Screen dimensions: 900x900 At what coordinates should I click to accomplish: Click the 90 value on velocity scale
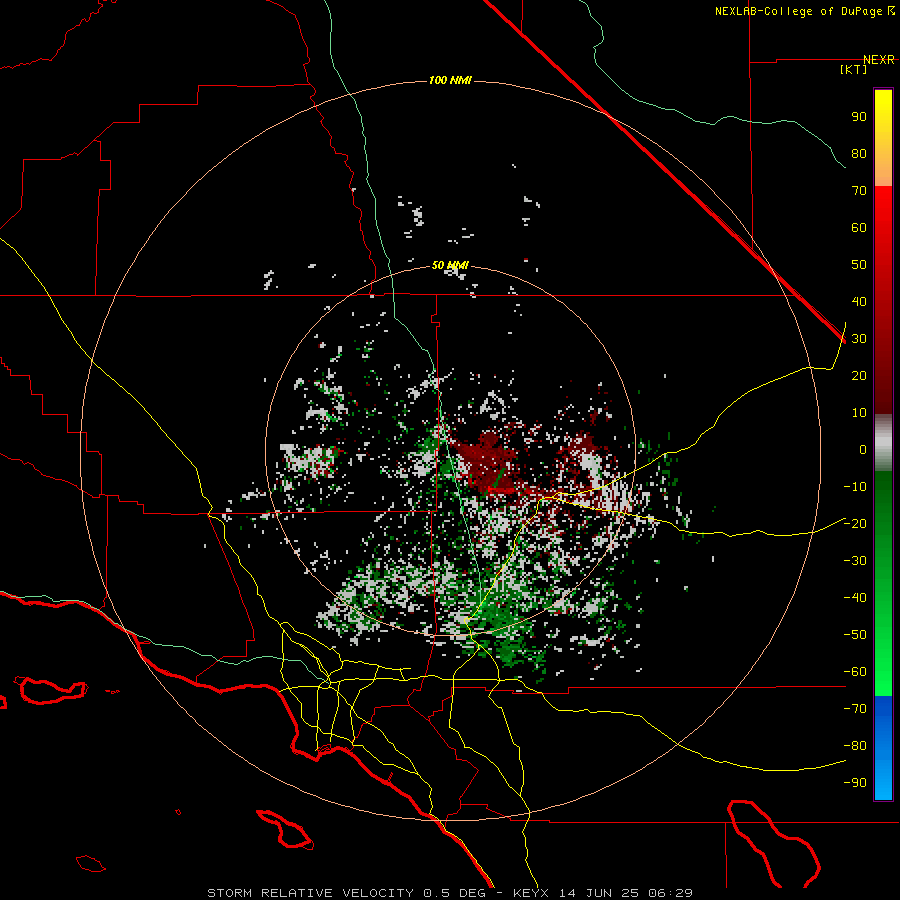859,117
